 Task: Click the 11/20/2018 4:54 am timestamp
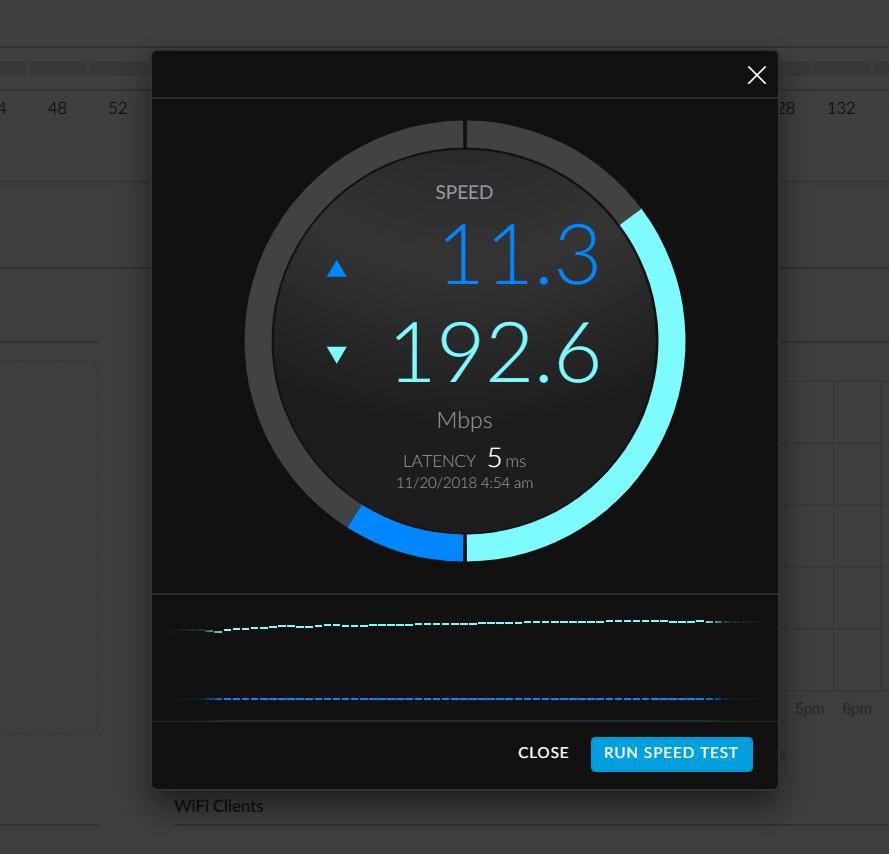(x=464, y=483)
